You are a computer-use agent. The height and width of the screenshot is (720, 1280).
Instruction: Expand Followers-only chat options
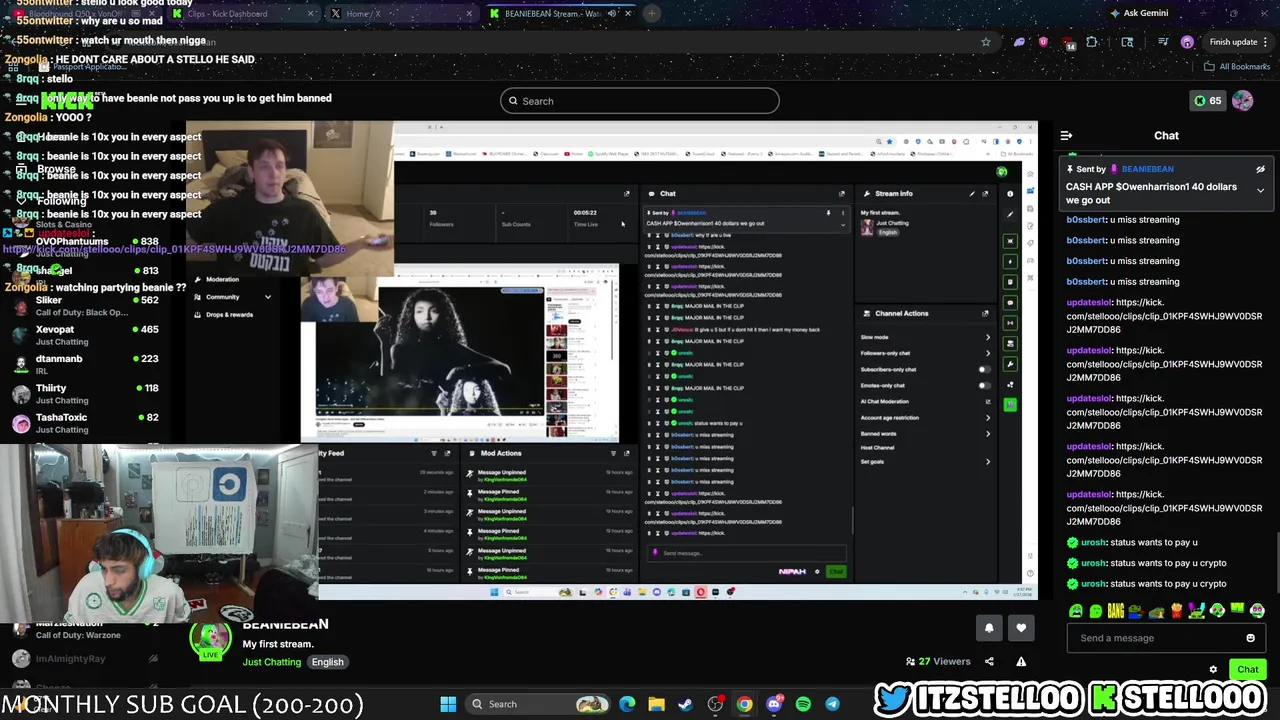[988, 353]
